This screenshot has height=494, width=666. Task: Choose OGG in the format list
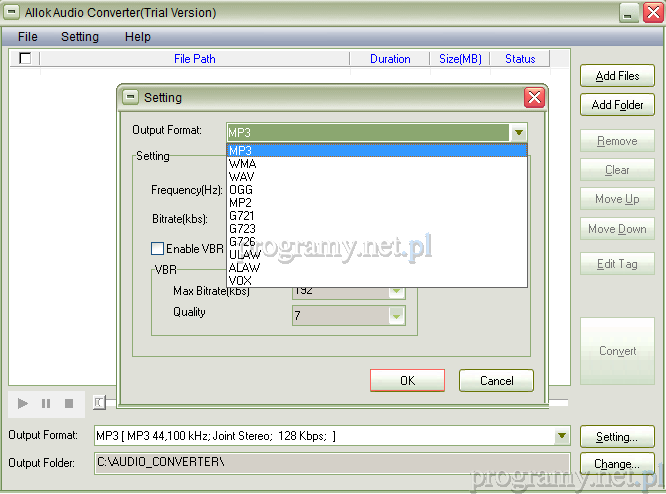click(x=241, y=190)
